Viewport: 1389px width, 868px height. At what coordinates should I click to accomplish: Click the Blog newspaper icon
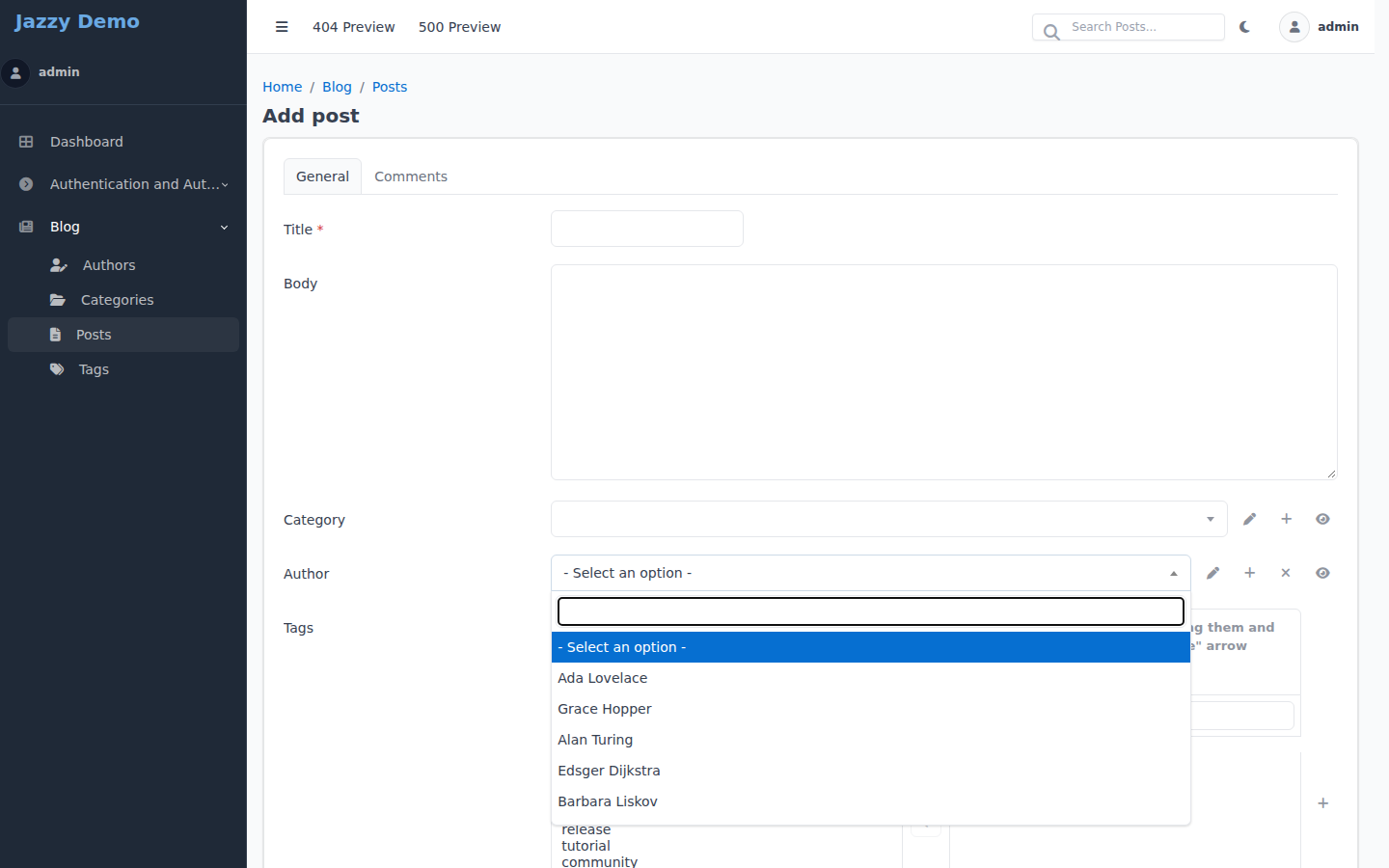26,227
